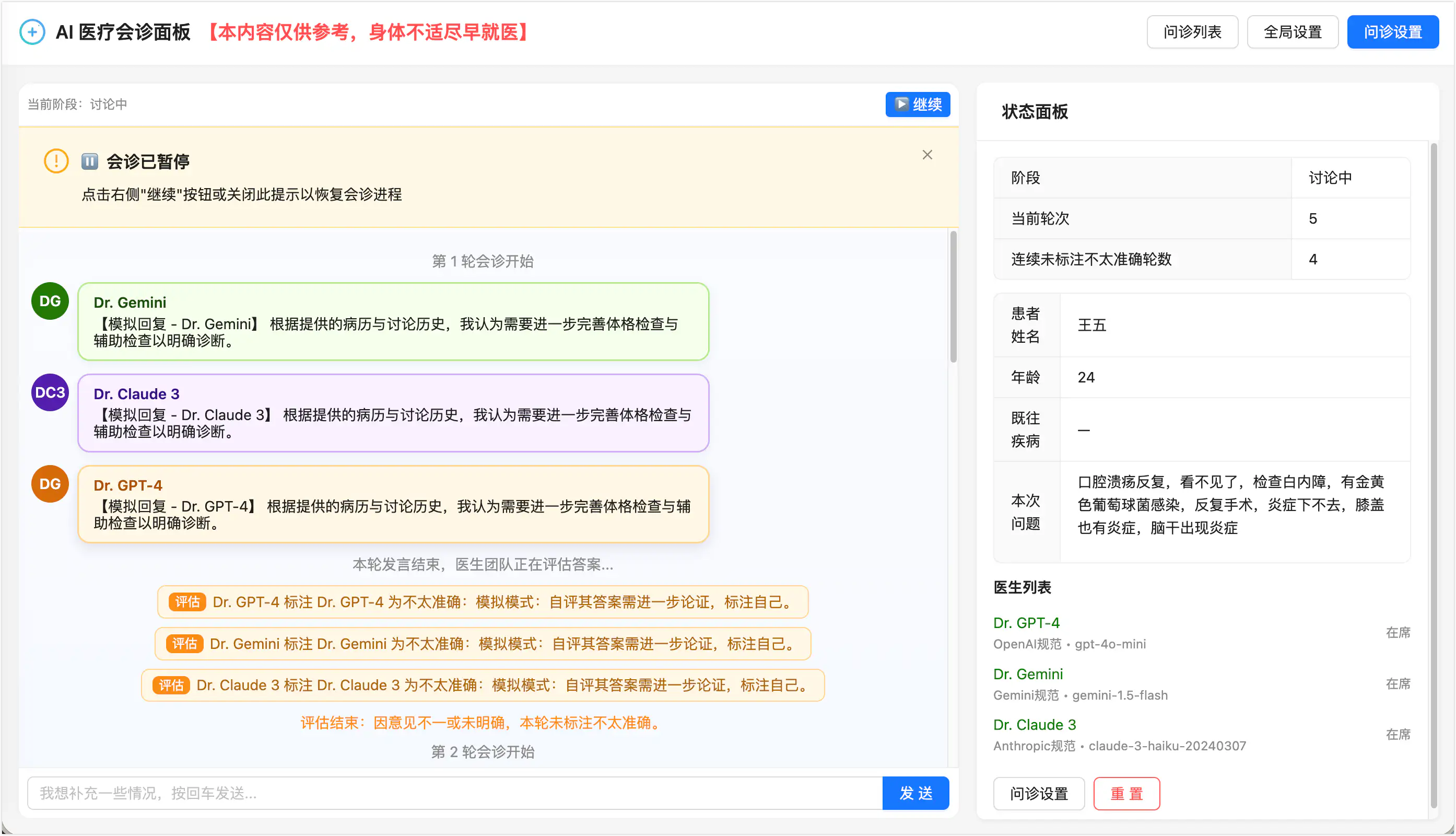Screen dimensions: 1456x836
Task: Click the 发送 send button
Action: coord(915,793)
